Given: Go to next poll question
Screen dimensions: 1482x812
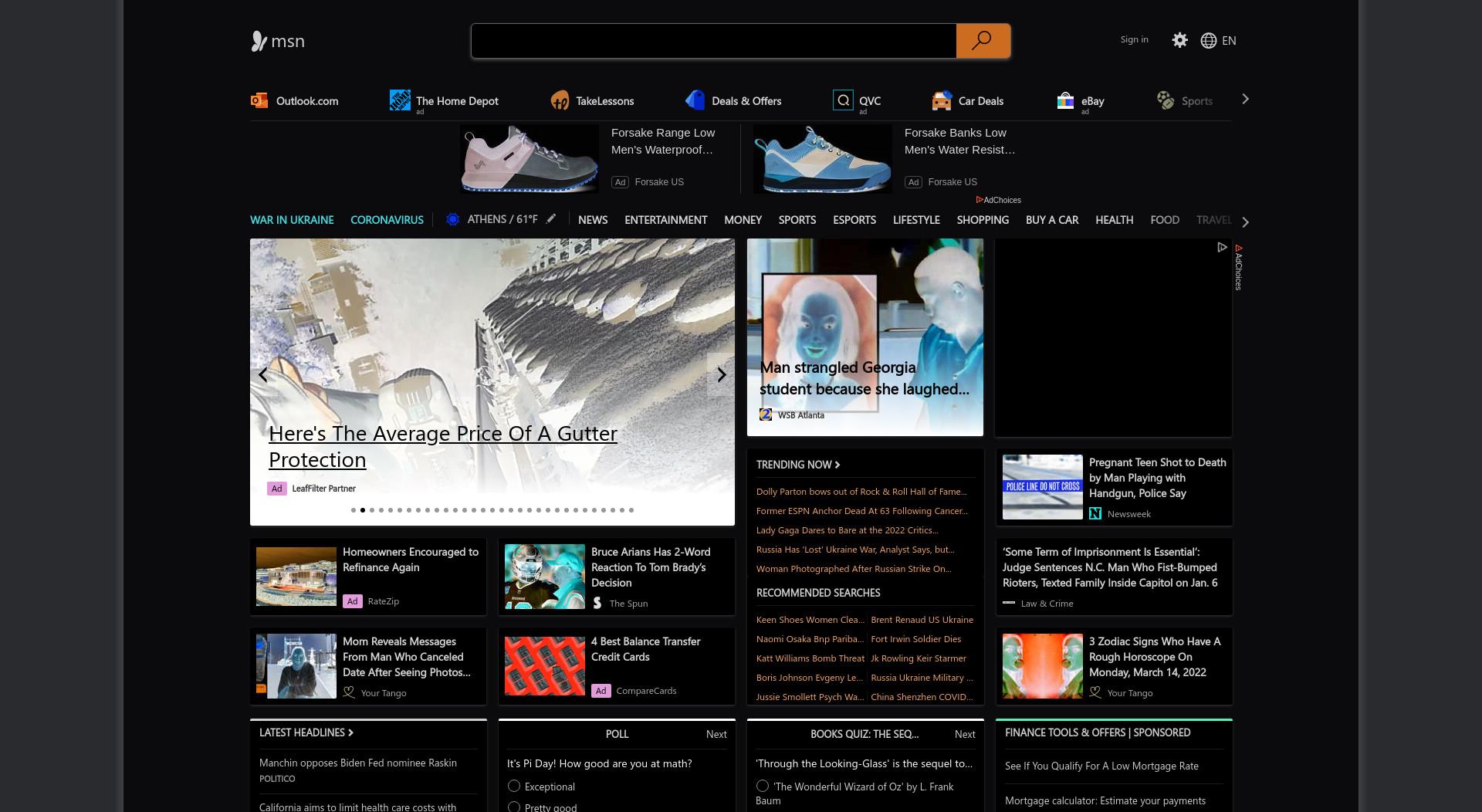Looking at the screenshot, I should coord(716,734).
